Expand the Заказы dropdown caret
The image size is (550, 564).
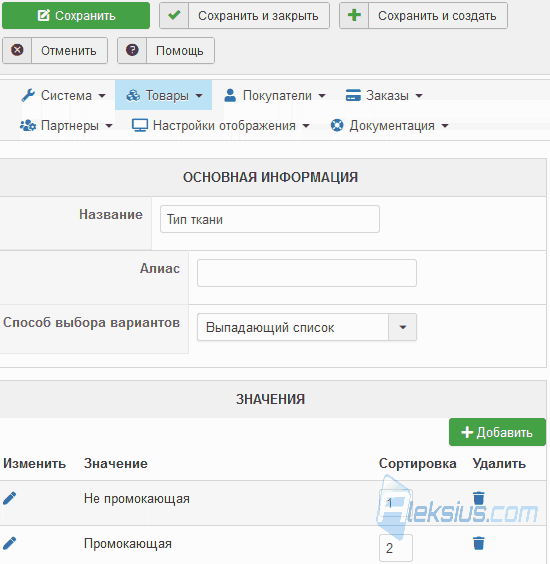pyautogui.click(x=419, y=96)
